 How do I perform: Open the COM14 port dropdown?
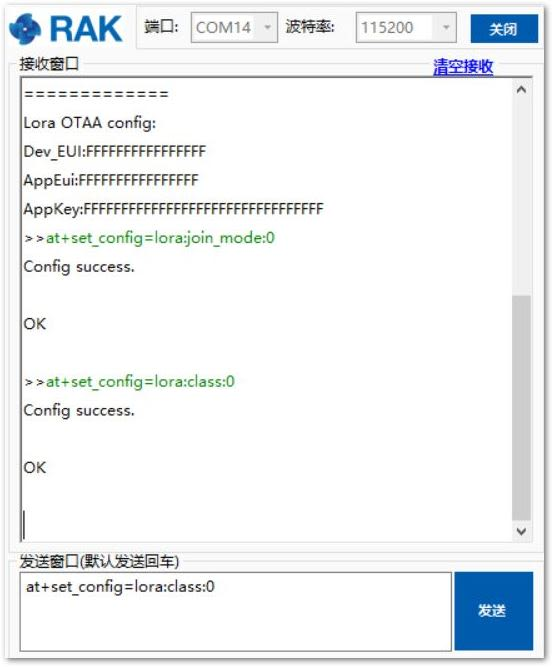268,28
